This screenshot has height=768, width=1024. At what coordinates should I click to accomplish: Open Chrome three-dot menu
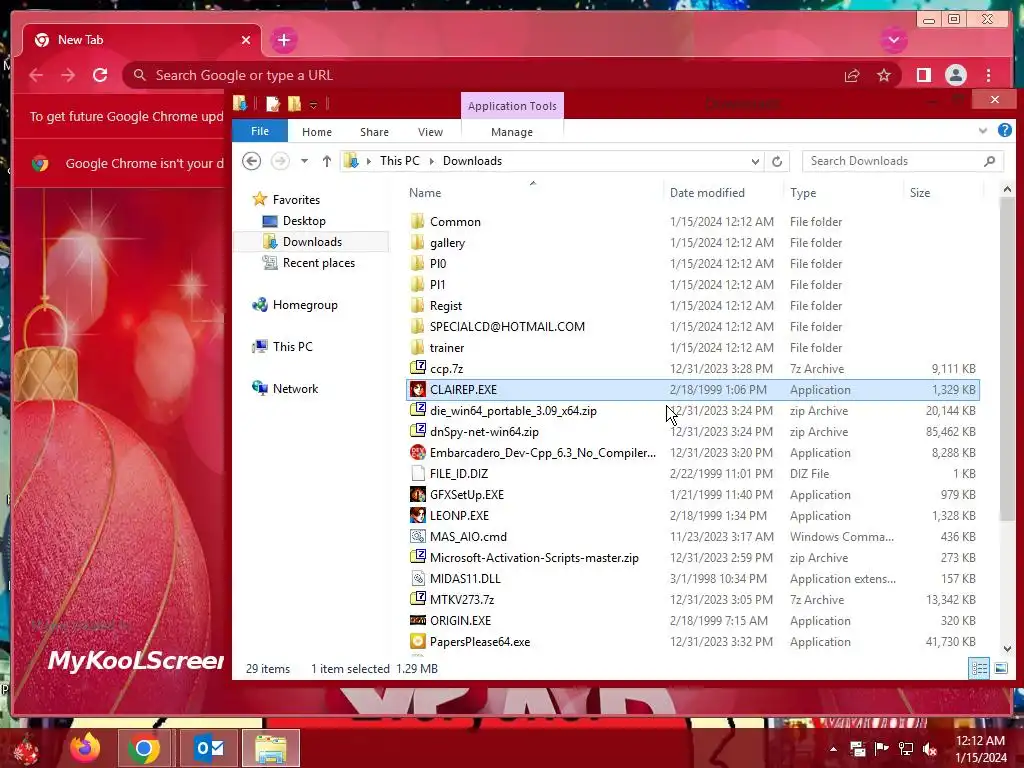988,76
